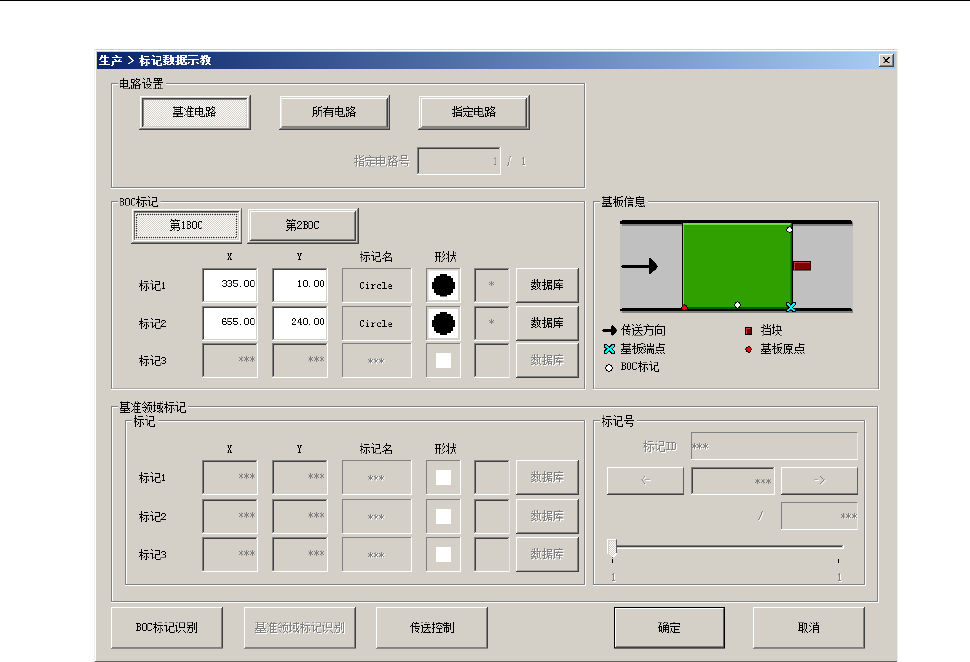Switch to the 第1BOC tab
The width and height of the screenshot is (970, 662).
186,226
